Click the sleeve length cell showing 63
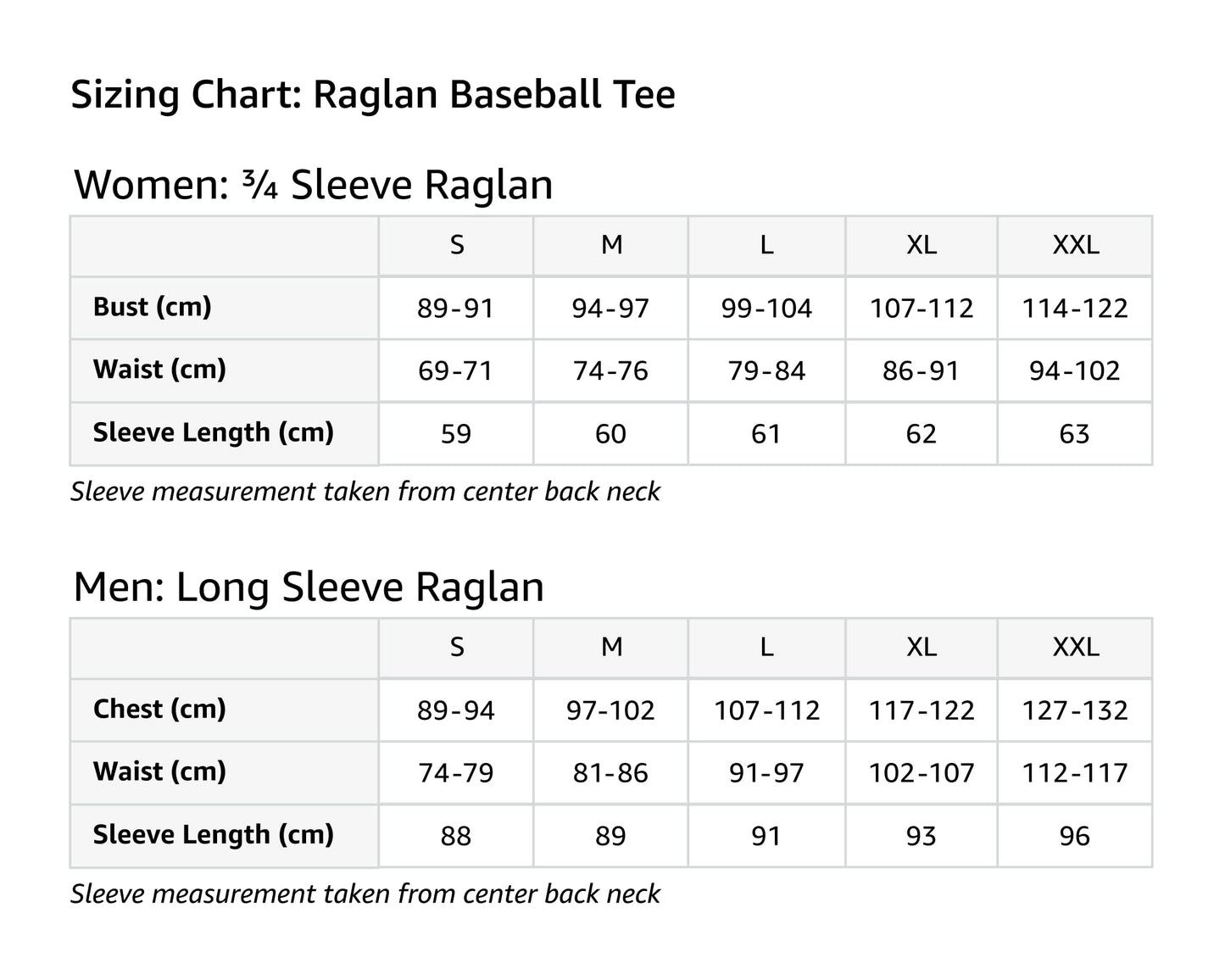This screenshot has width=1225, height=980. click(1074, 434)
